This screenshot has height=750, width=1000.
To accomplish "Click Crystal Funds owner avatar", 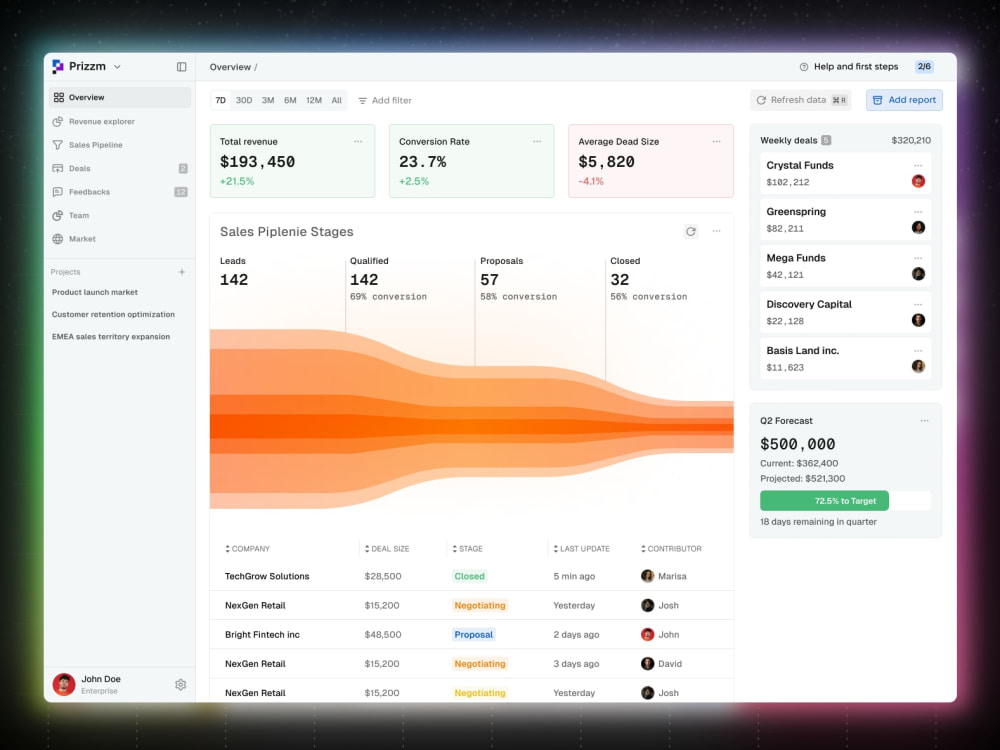I will pyautogui.click(x=918, y=181).
